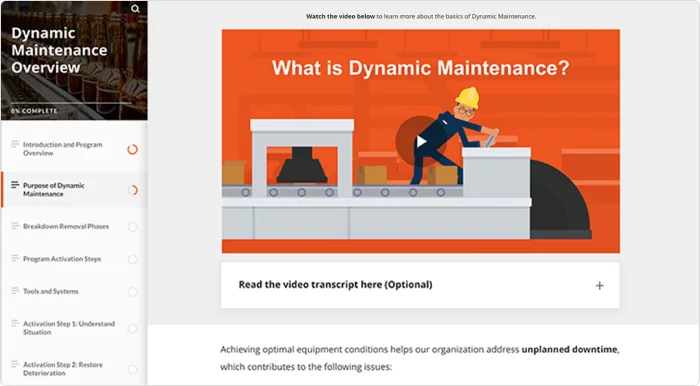700x386 pixels.
Task: Click the 0% COMPLETE progress bar
Action: [x=71, y=103]
